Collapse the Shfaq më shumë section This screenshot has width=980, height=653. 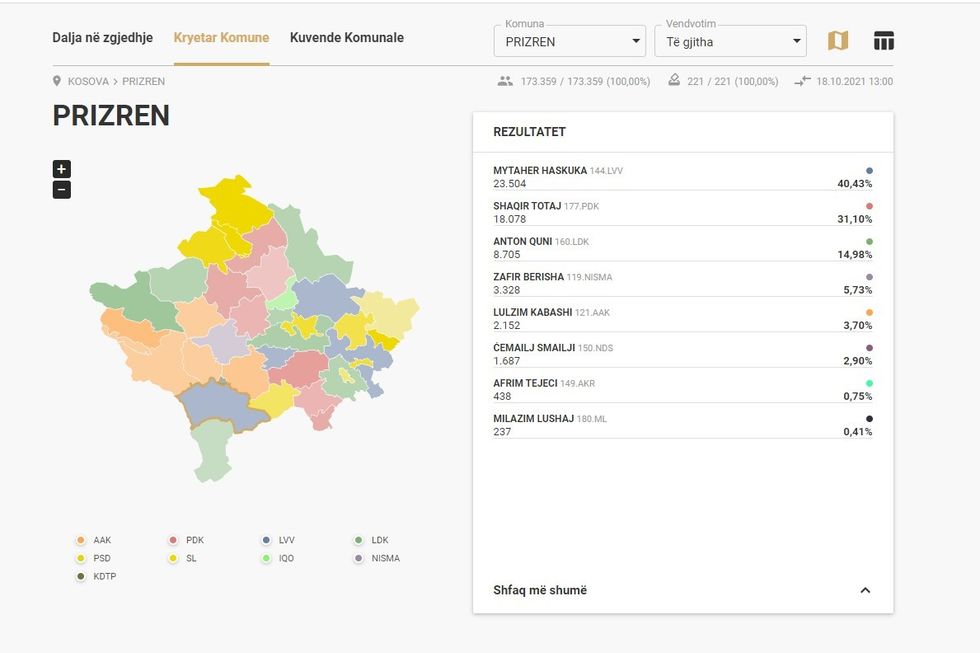point(865,590)
